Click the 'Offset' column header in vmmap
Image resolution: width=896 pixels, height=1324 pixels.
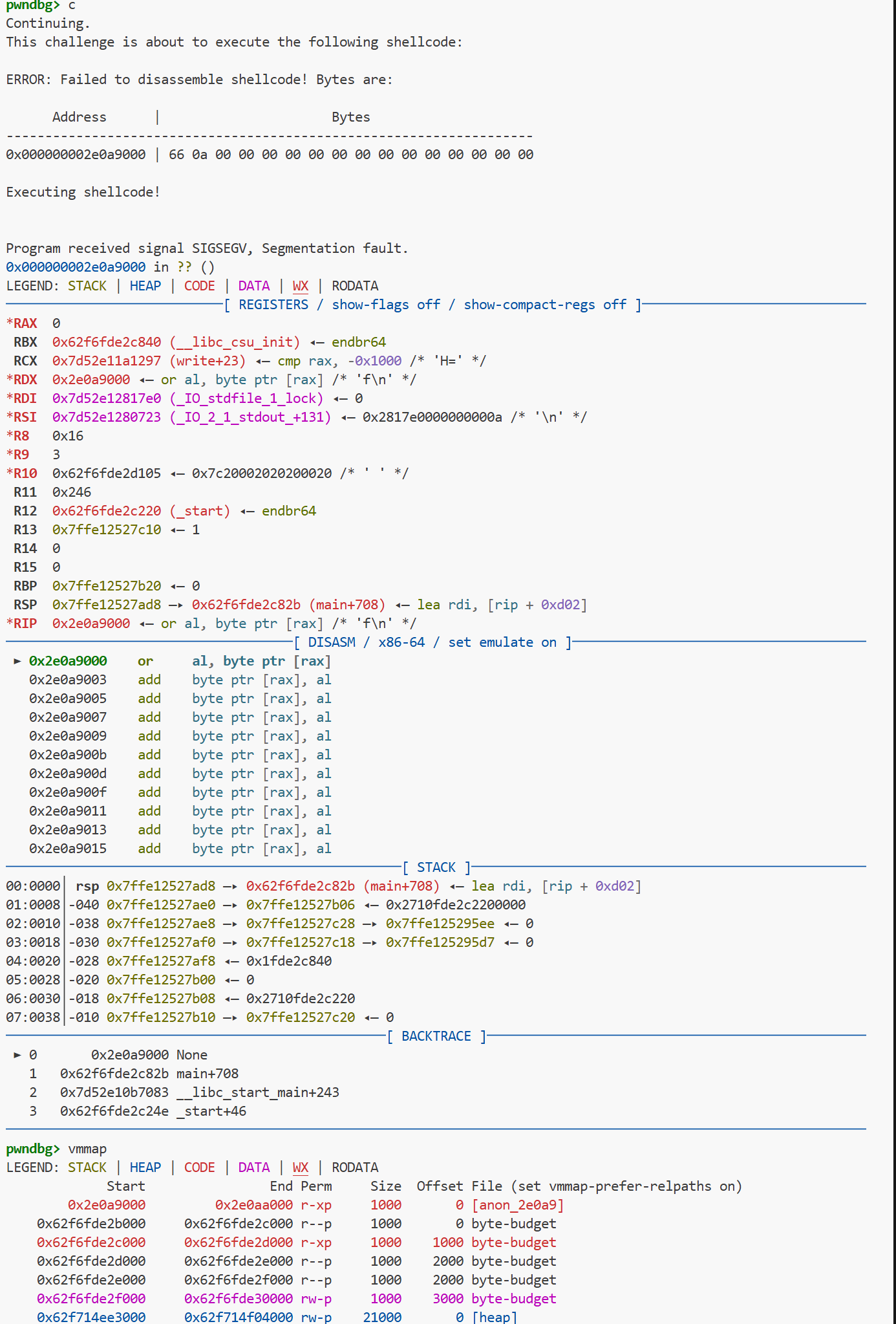click(x=440, y=1186)
